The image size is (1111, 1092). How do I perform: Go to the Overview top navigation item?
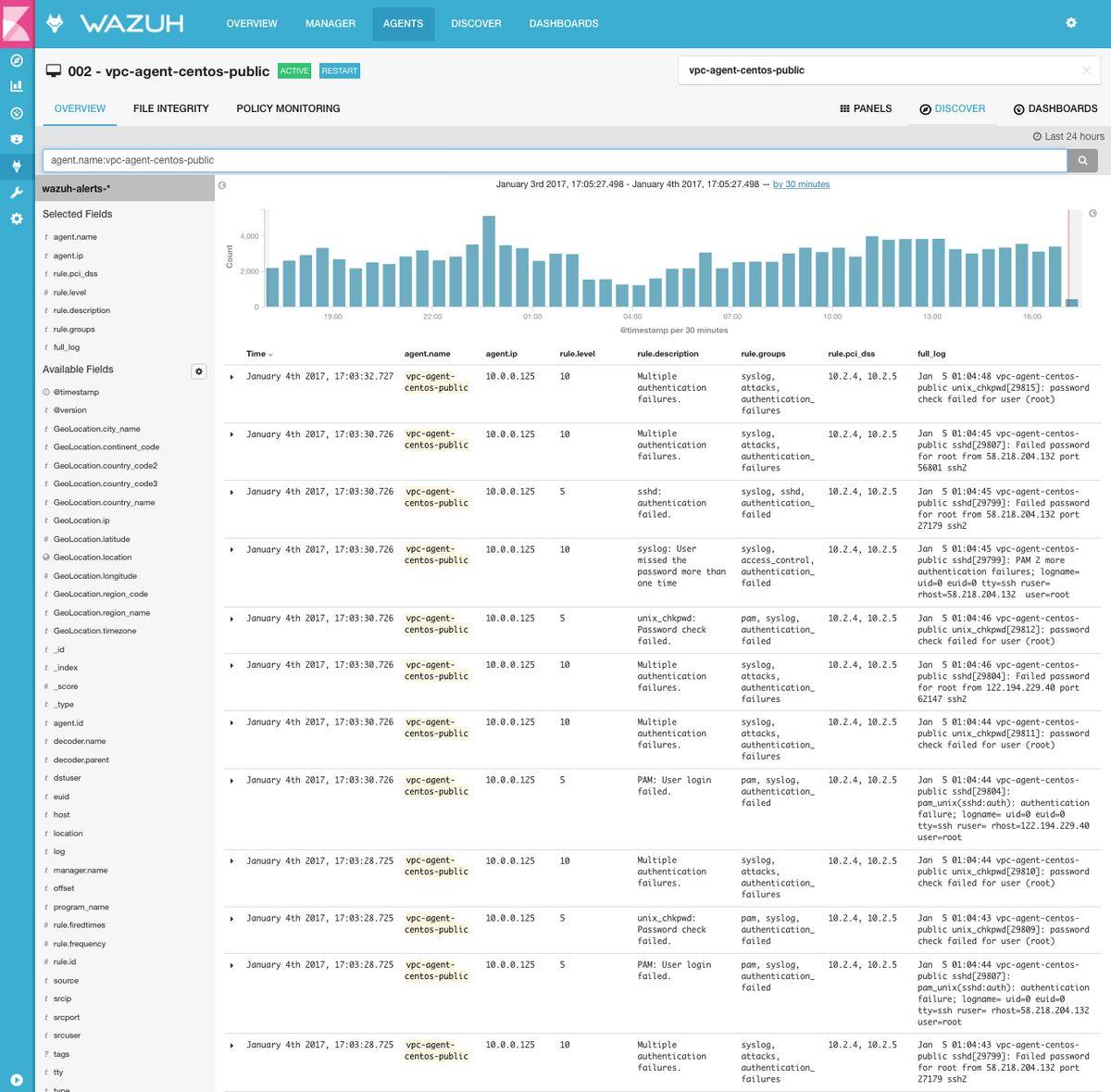[x=252, y=23]
